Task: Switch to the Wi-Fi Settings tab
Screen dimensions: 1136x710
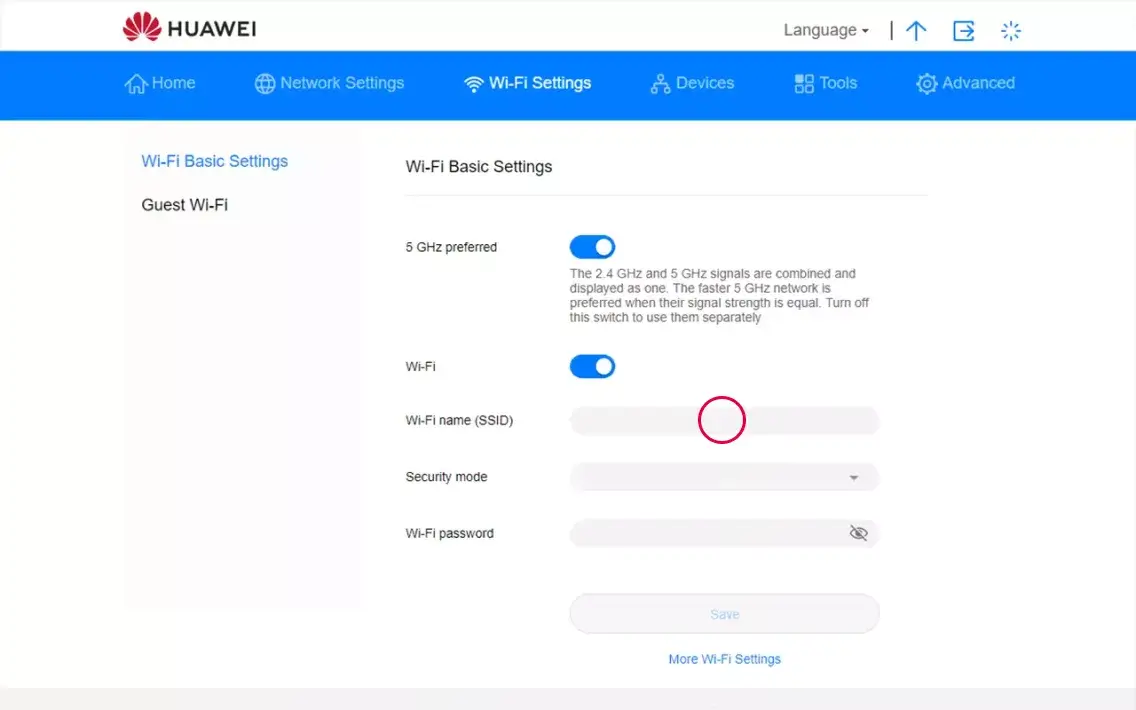Action: pyautogui.click(x=528, y=83)
